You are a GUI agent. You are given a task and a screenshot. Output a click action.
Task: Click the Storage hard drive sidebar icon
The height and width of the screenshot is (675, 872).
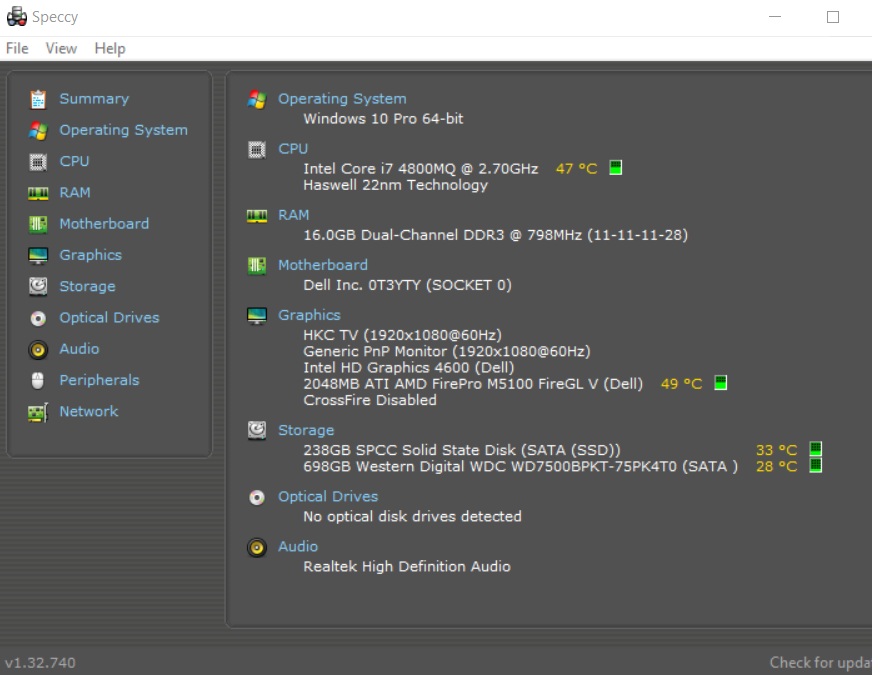click(x=38, y=286)
